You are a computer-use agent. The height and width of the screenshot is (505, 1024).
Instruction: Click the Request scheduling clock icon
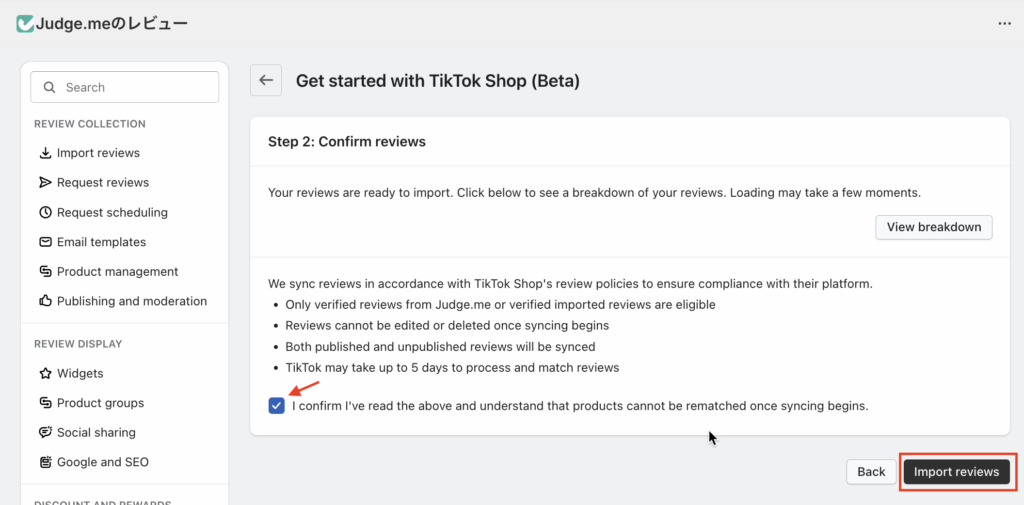coord(45,212)
